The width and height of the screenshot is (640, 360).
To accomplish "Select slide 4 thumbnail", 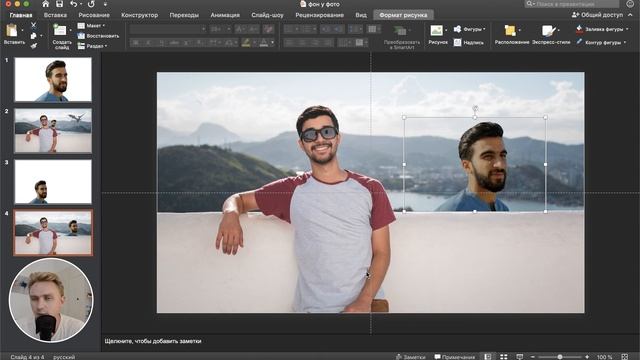I will pyautogui.click(x=53, y=233).
